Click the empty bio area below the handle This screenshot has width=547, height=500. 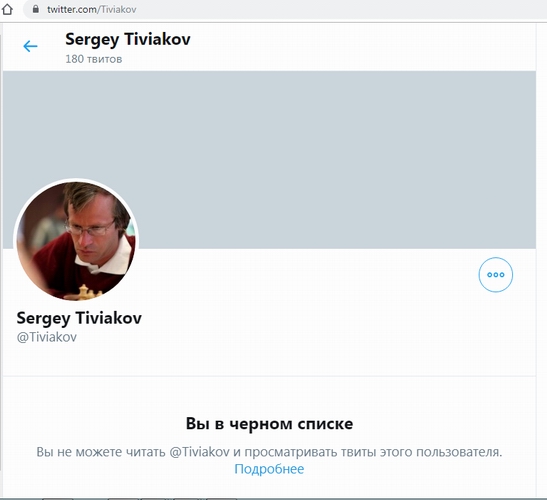click(x=269, y=360)
